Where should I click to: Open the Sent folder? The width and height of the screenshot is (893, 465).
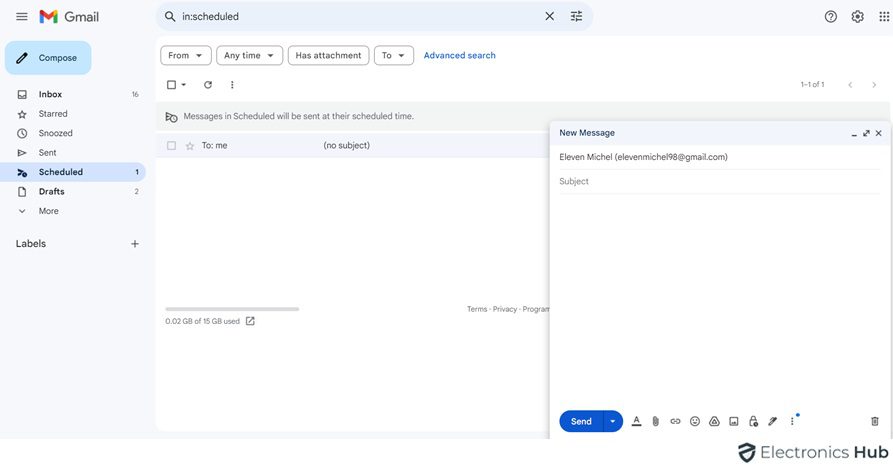[x=73, y=153]
